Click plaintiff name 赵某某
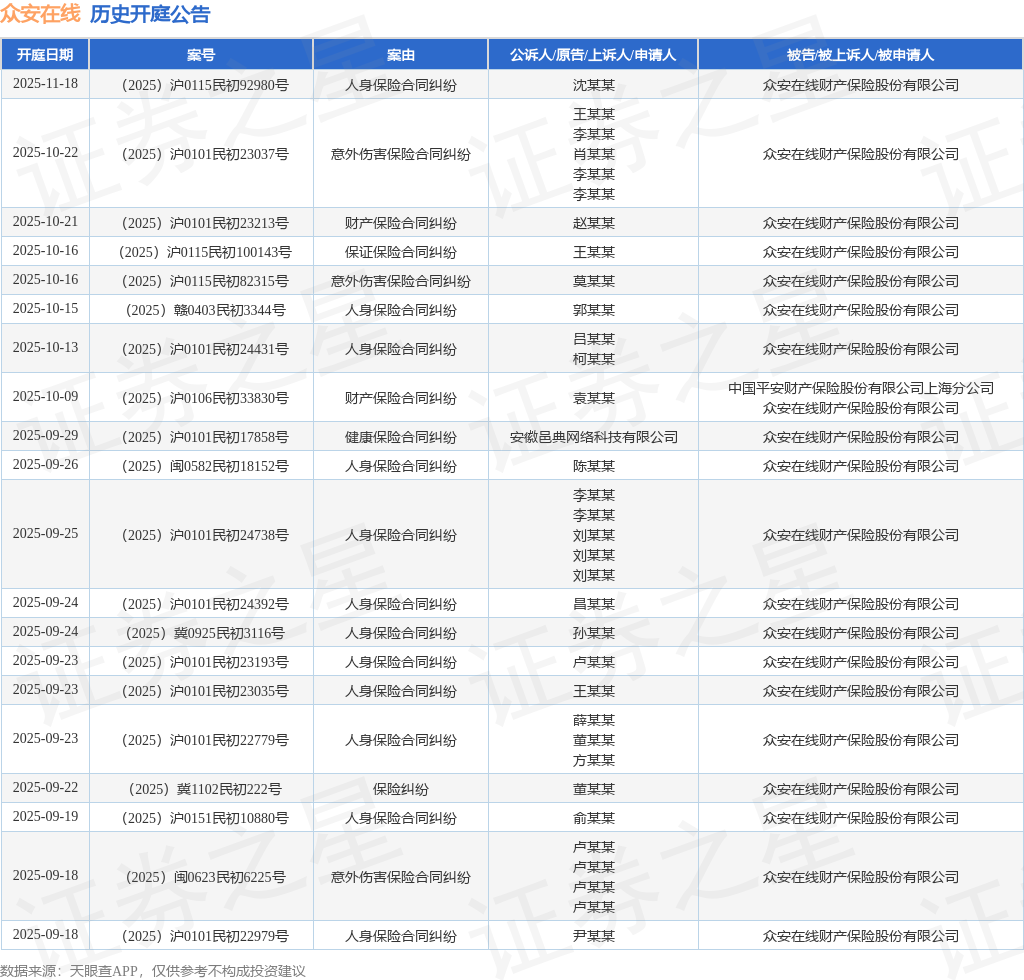This screenshot has height=980, width=1024. pos(594,223)
